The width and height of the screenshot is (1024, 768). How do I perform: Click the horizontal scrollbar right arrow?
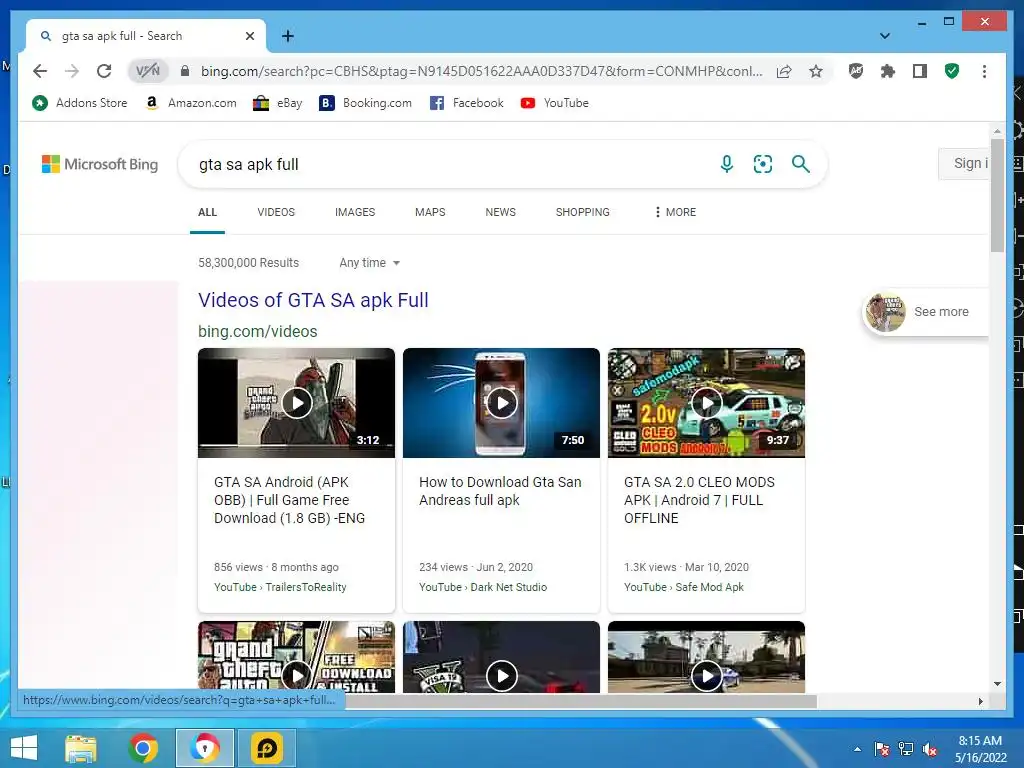coord(980,701)
